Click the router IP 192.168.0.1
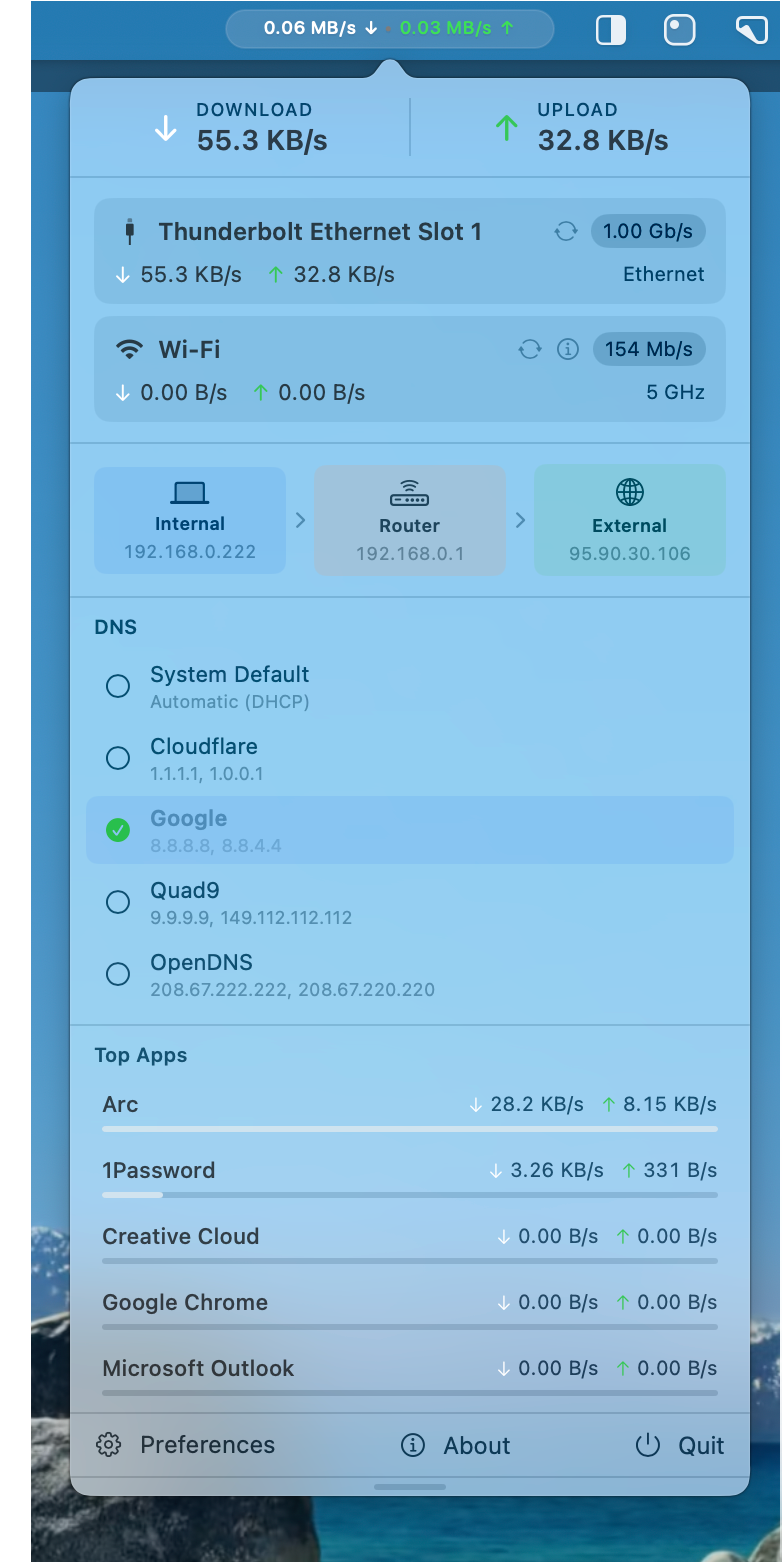782x1562 pixels. (410, 553)
